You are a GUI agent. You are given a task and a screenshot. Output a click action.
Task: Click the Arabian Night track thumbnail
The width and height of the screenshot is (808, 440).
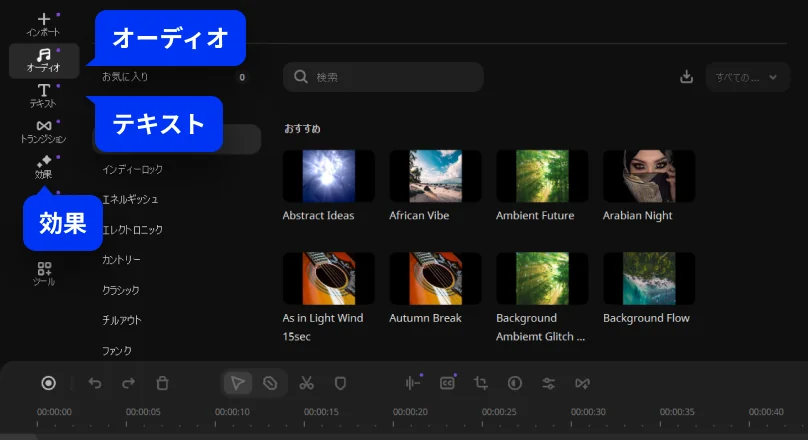click(x=649, y=176)
